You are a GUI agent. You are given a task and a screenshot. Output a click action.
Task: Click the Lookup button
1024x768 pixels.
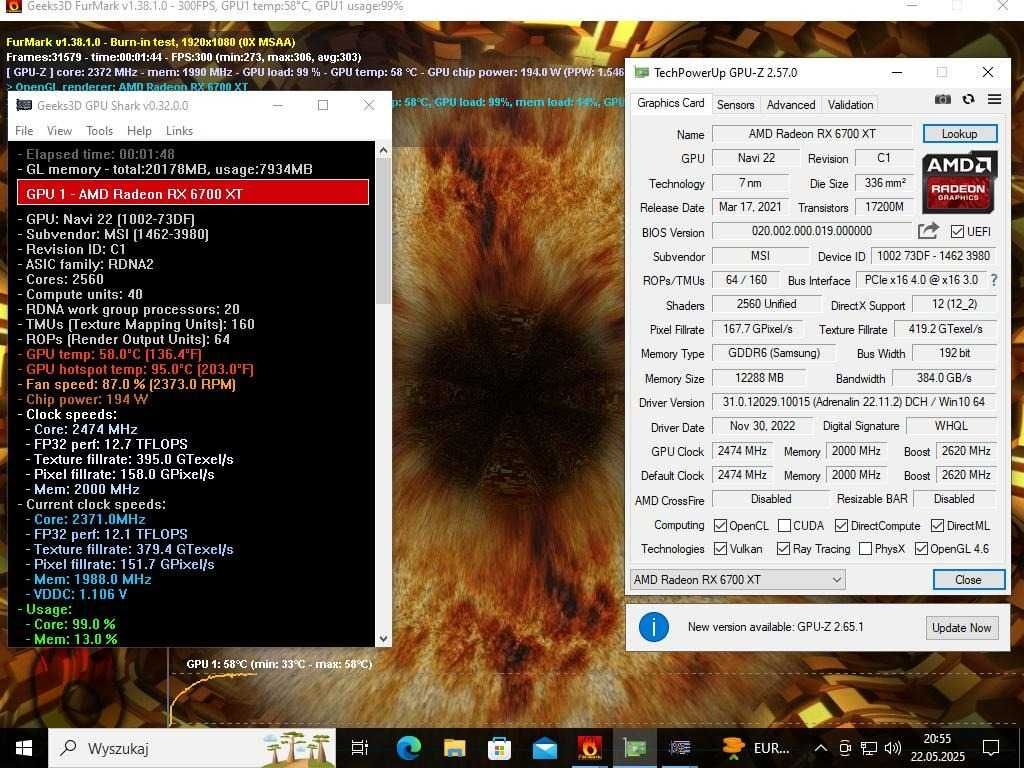click(959, 133)
